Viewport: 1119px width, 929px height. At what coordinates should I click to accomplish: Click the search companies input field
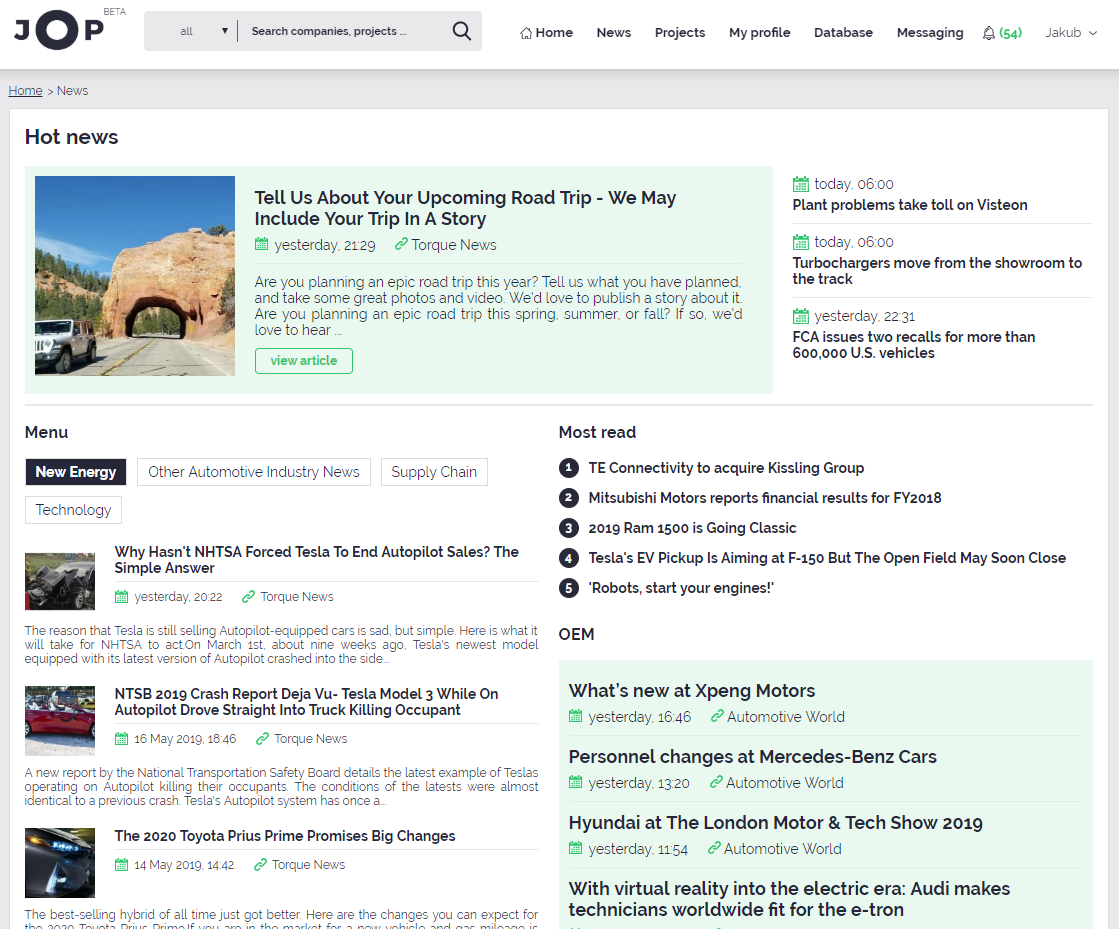click(345, 31)
